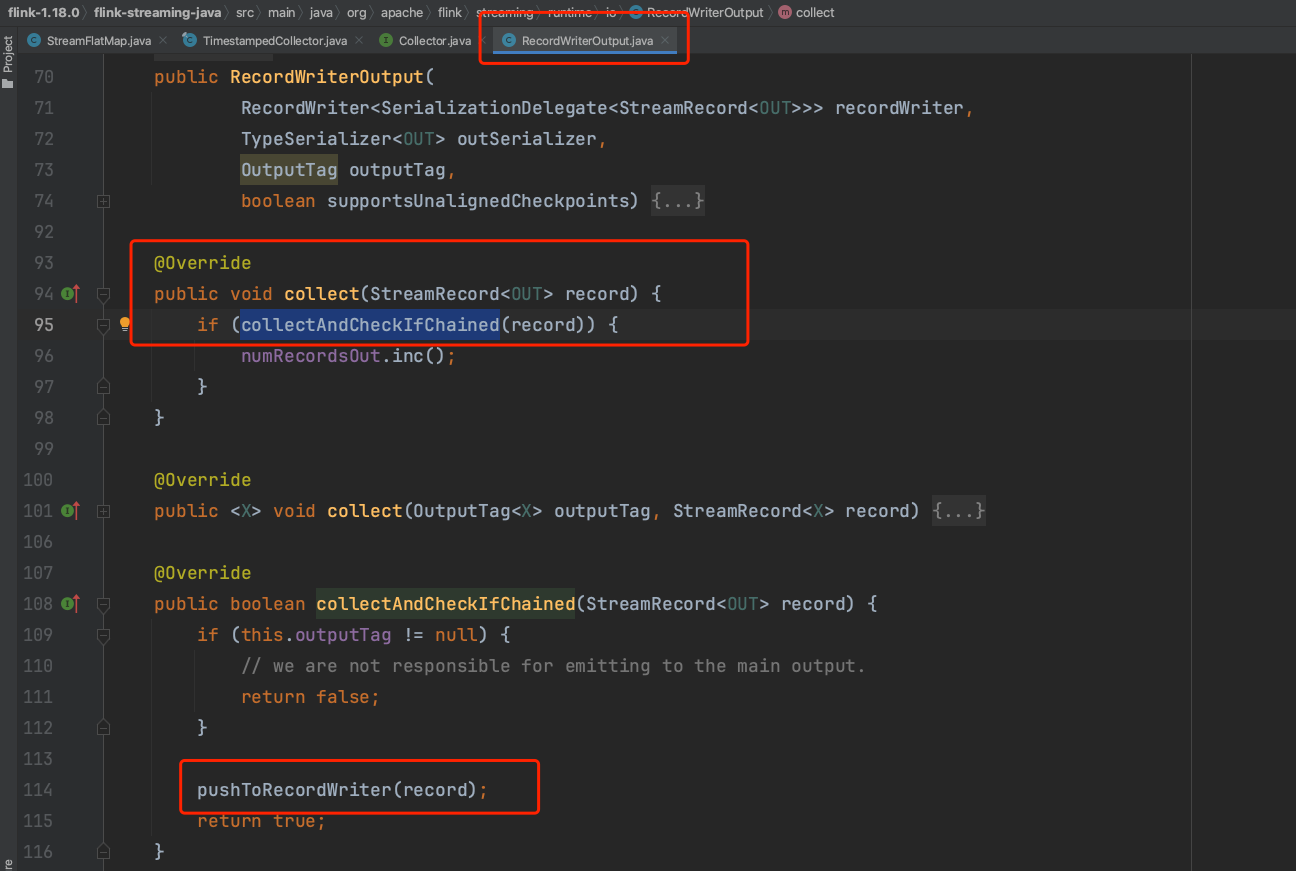Click numRecordsOut on line 96
The height and width of the screenshot is (871, 1296).
pyautogui.click(x=311, y=356)
